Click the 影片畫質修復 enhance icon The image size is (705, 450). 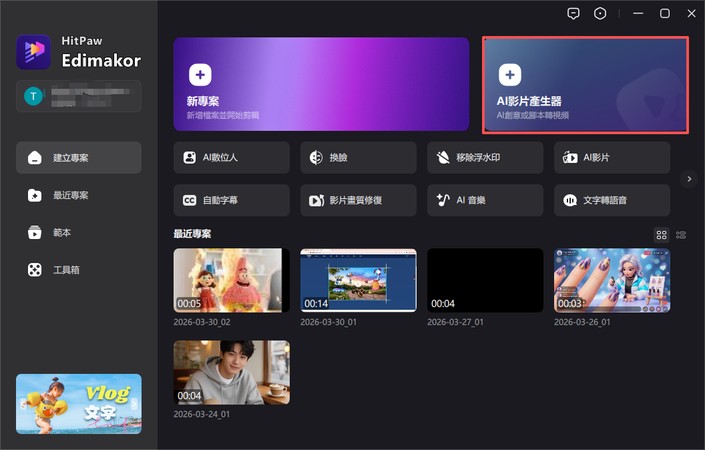pos(317,200)
